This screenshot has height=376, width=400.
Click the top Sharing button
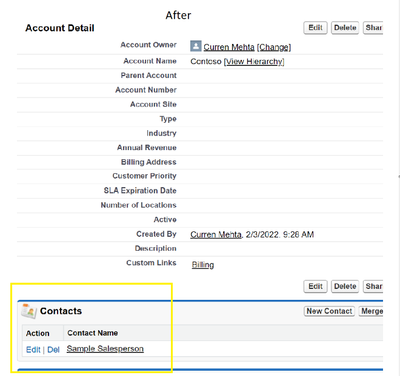[x=373, y=28]
